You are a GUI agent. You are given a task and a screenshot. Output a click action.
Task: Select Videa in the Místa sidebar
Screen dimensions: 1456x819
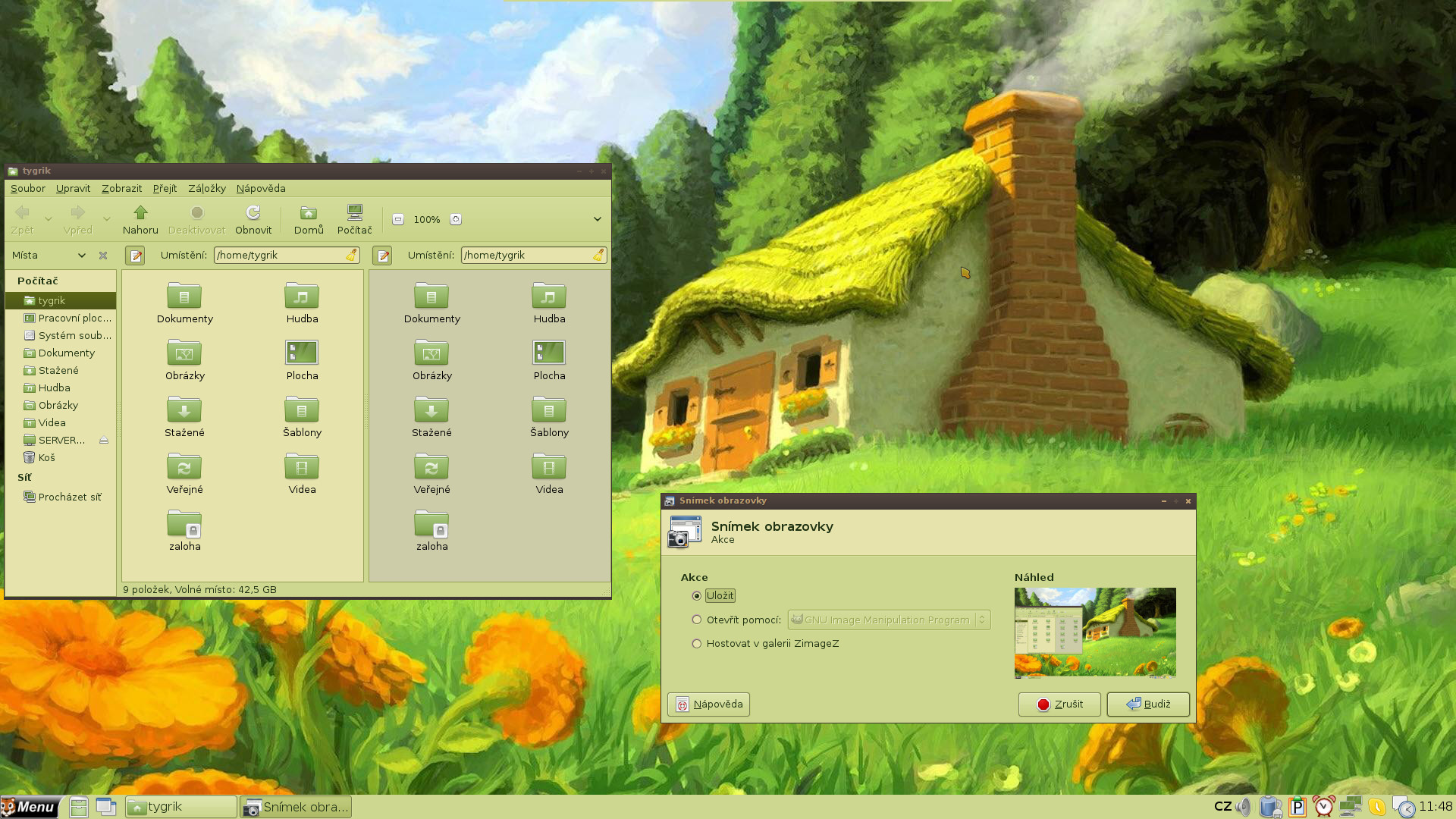click(x=61, y=422)
